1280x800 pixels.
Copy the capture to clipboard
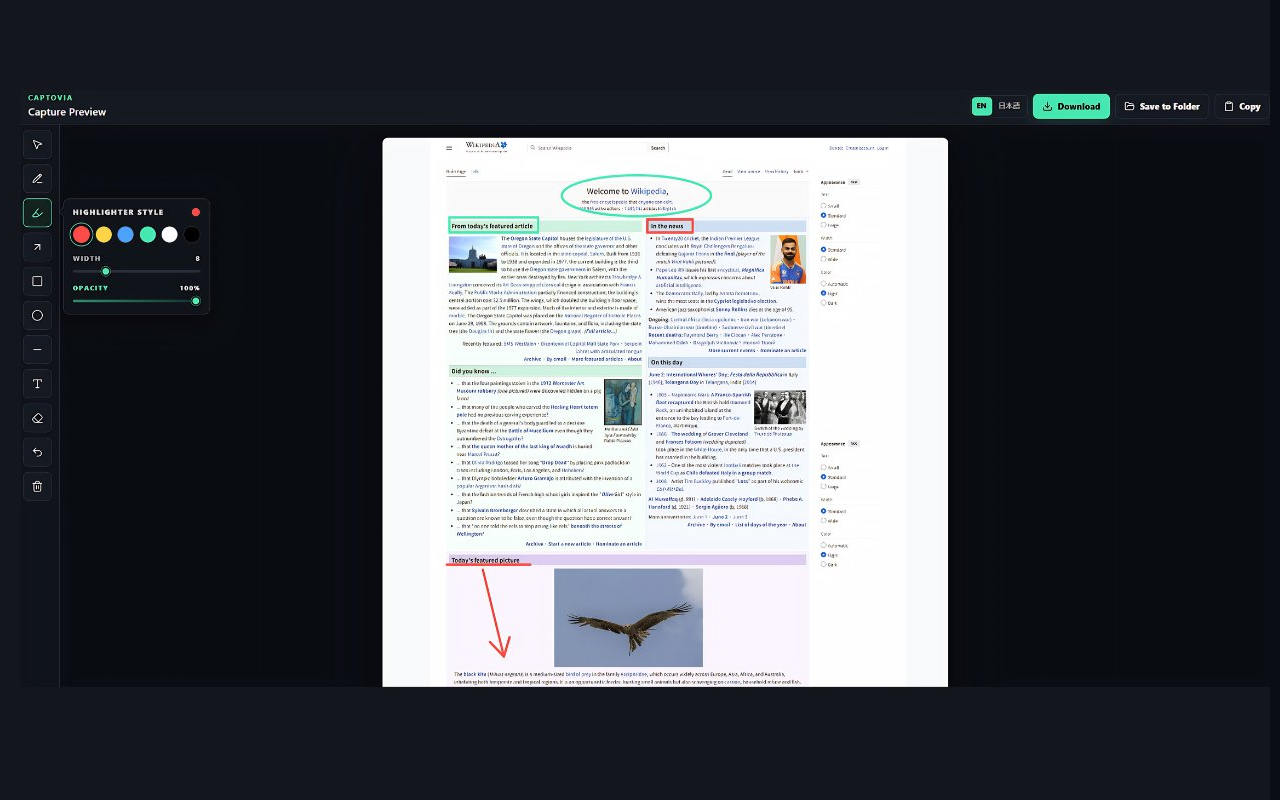1242,106
